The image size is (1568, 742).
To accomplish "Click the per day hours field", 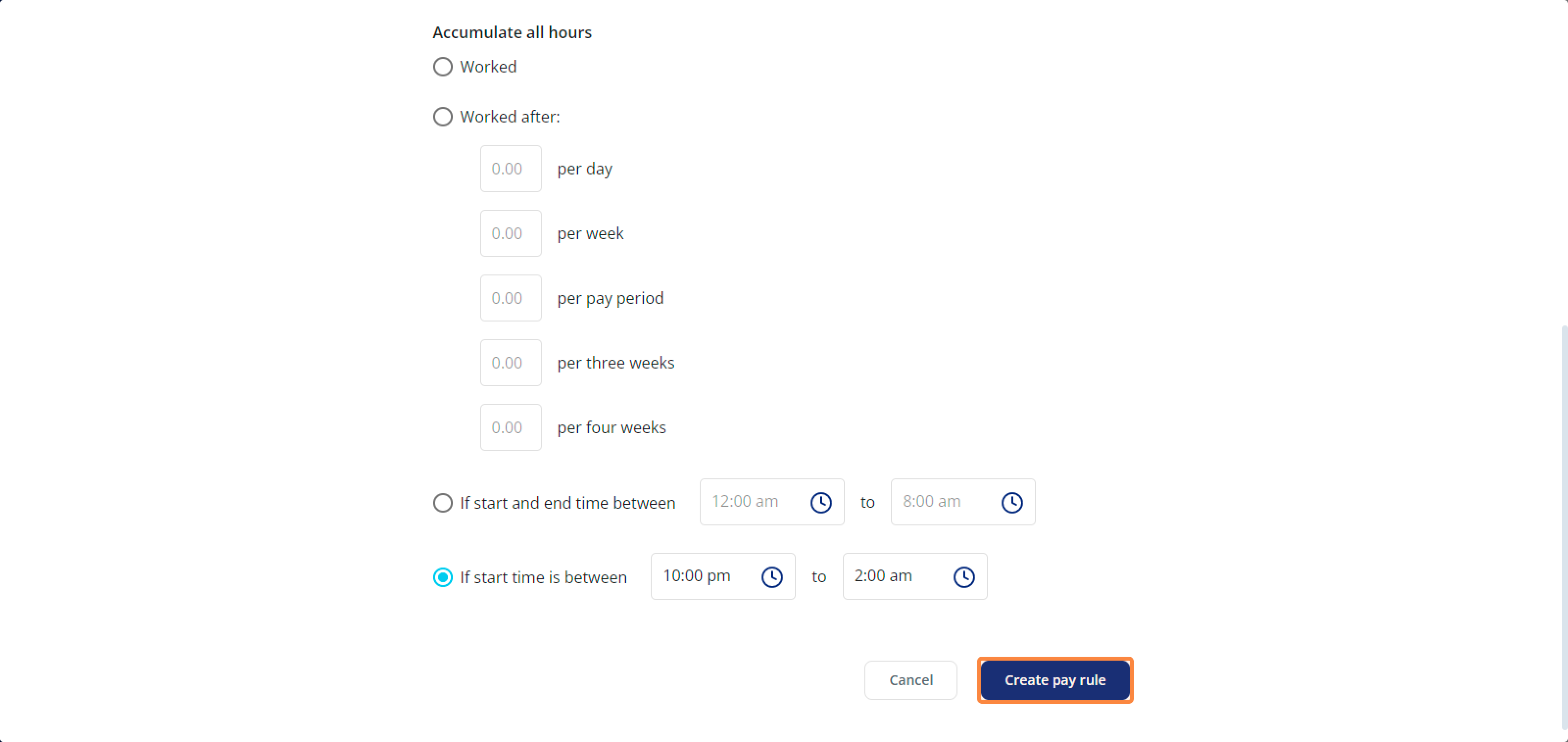I will pos(511,169).
